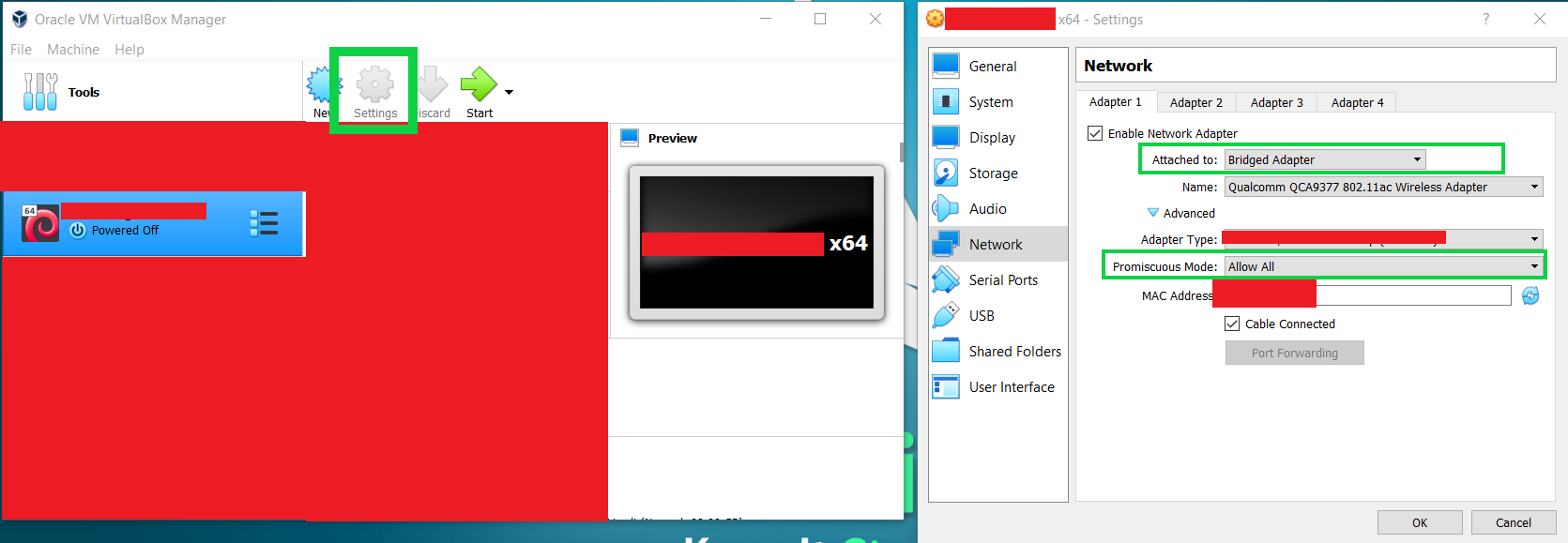This screenshot has width=1568, height=543.
Task: Open VM list menu icon
Action: point(264,223)
